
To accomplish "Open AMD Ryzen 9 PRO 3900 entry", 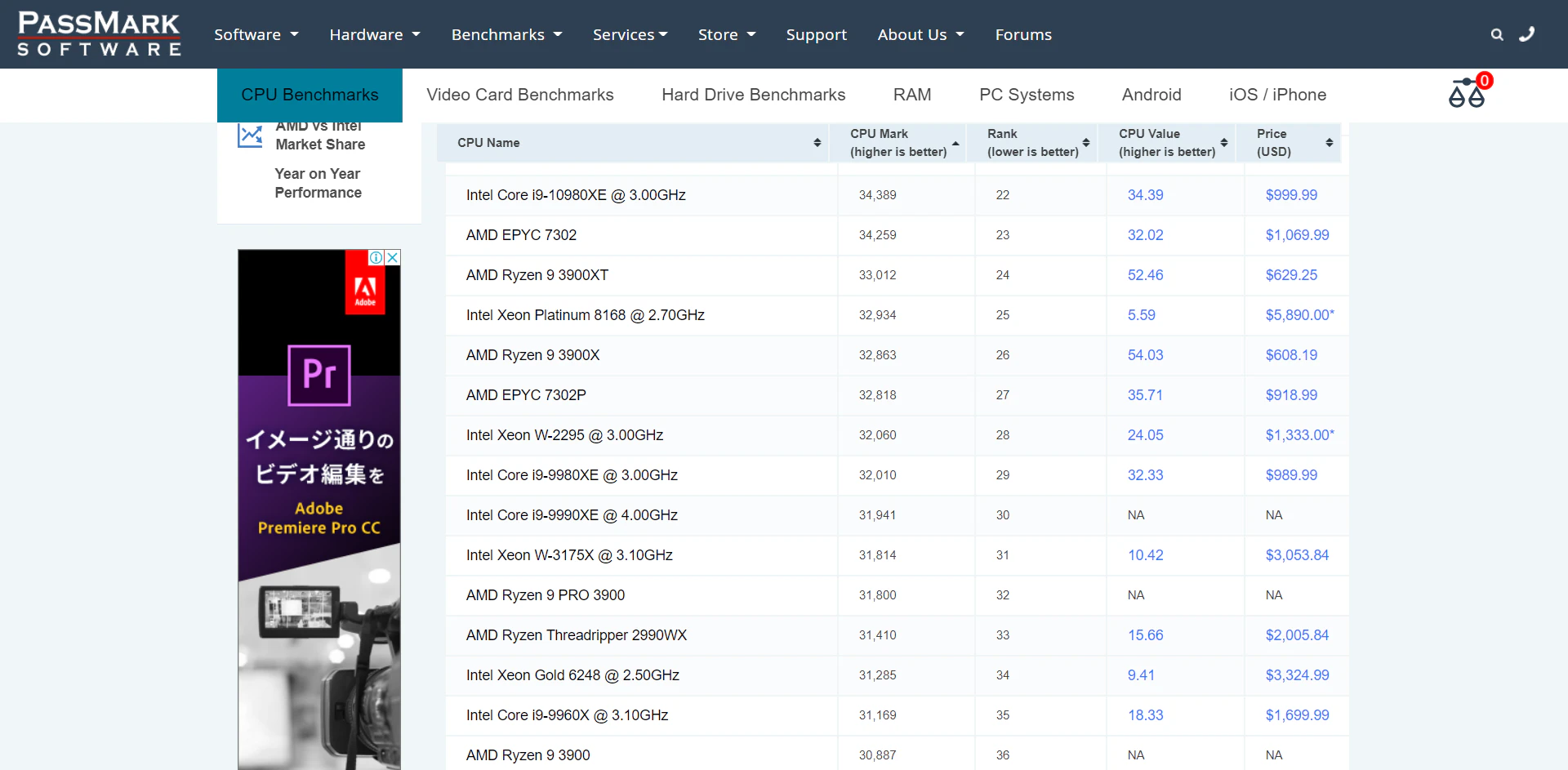I will 546,595.
